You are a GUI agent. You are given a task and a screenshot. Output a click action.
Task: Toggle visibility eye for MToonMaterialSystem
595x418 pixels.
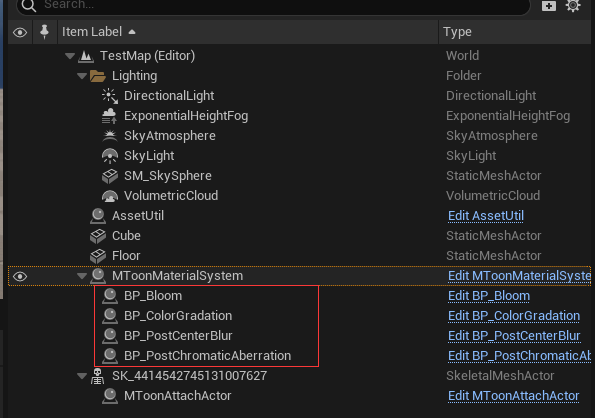tap(20, 276)
